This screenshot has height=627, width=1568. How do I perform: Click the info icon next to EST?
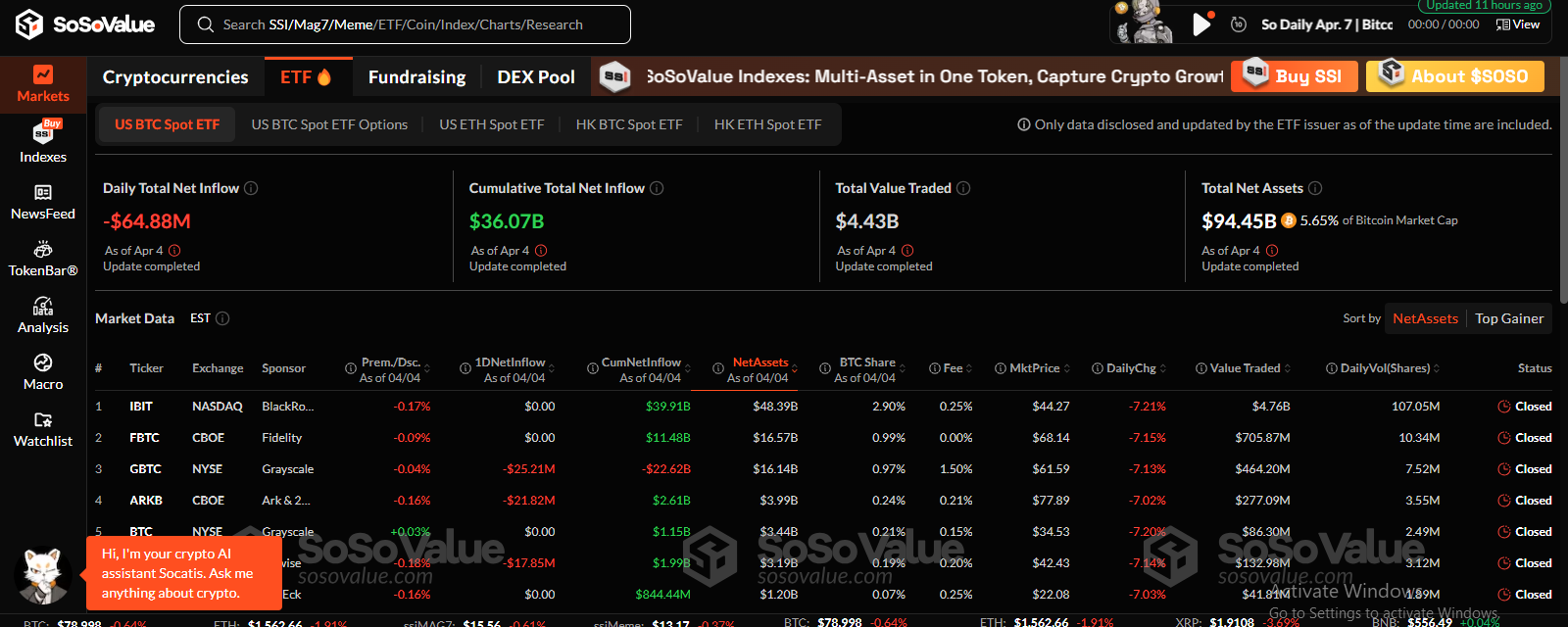point(222,318)
